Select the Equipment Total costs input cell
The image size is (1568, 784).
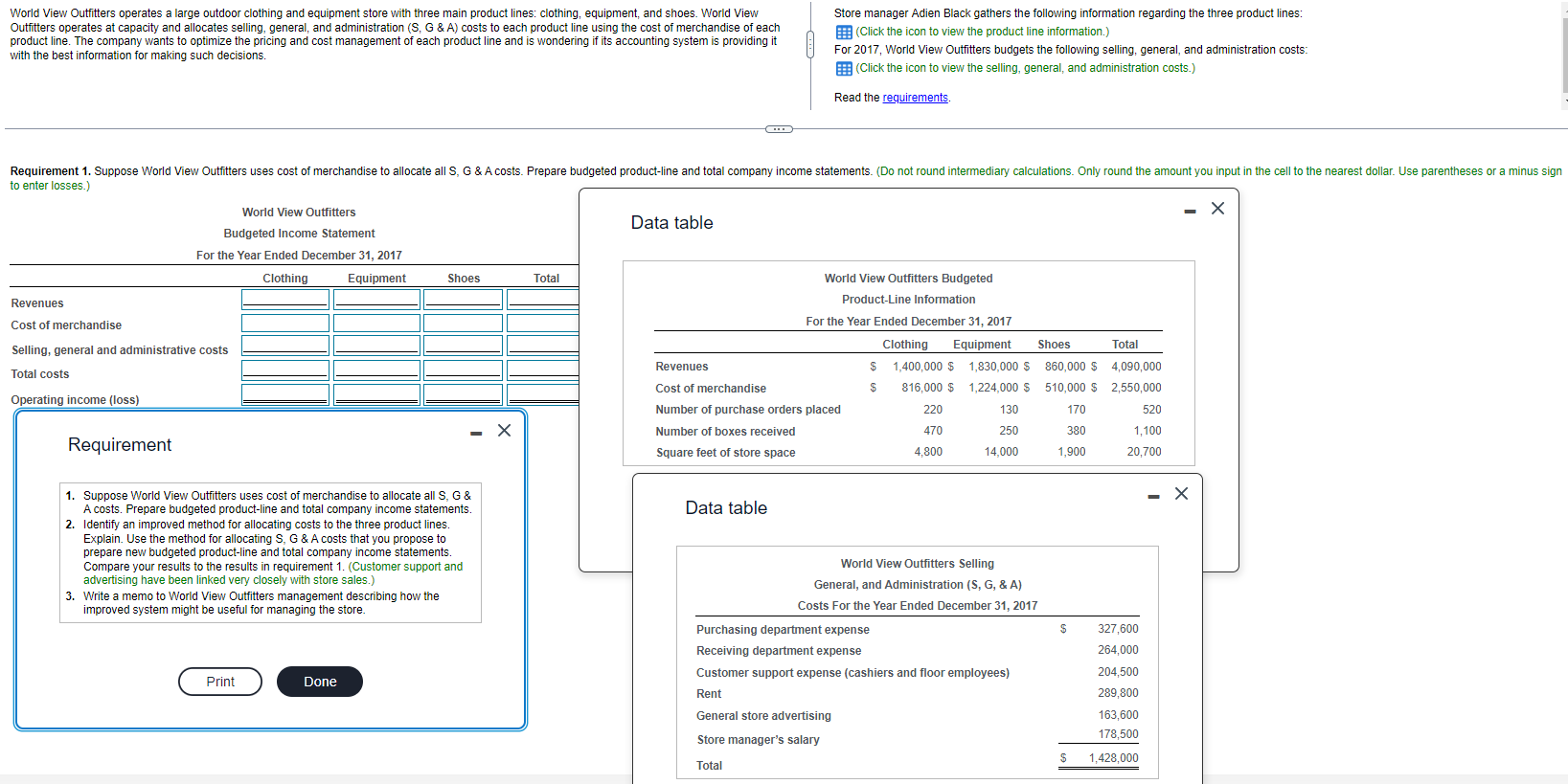click(376, 370)
